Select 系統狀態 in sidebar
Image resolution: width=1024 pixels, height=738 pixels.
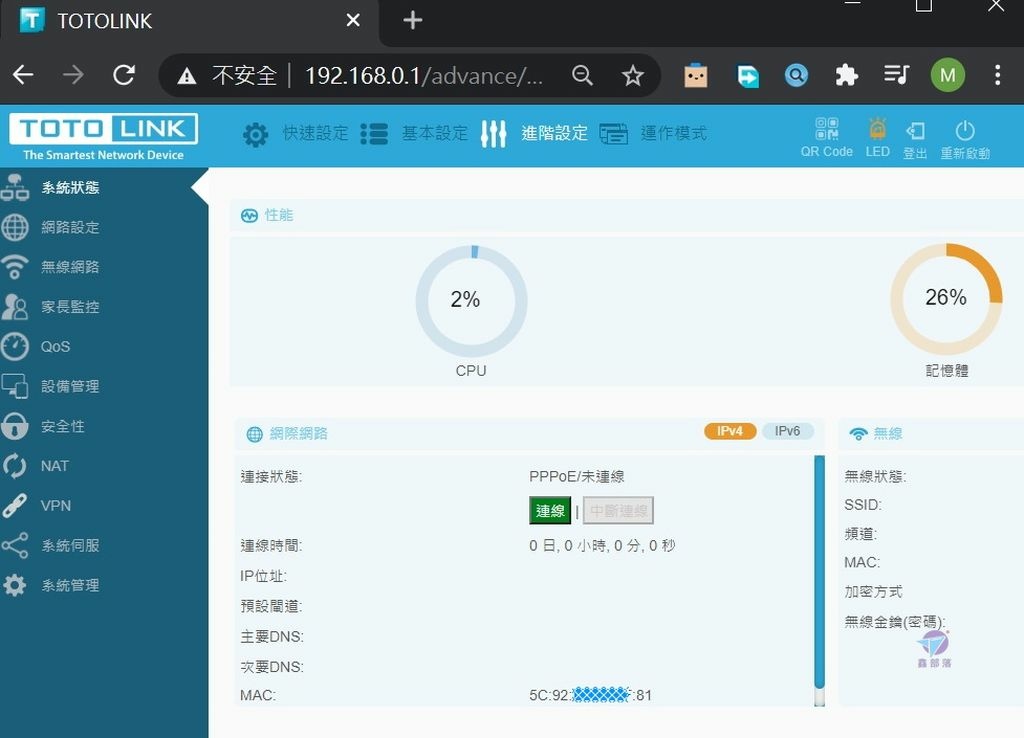pyautogui.click(x=70, y=188)
